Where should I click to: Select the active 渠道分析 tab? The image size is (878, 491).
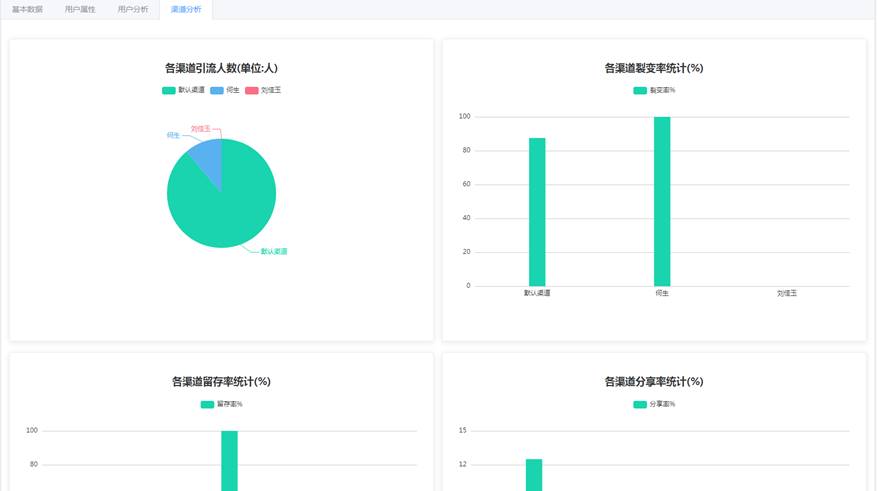point(186,10)
